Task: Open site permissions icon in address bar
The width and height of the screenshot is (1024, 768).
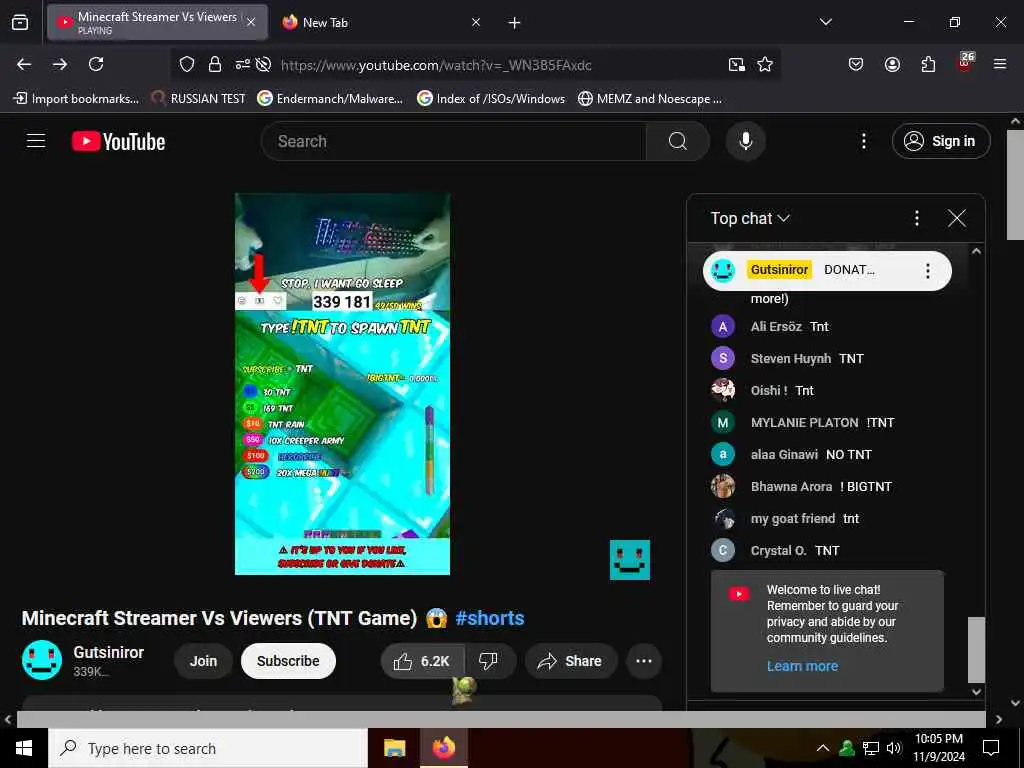Action: point(242,64)
